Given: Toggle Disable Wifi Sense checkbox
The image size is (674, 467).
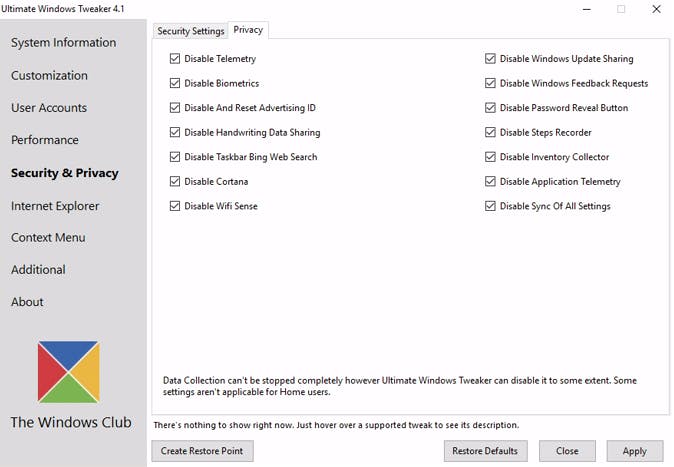Looking at the screenshot, I should (x=176, y=206).
